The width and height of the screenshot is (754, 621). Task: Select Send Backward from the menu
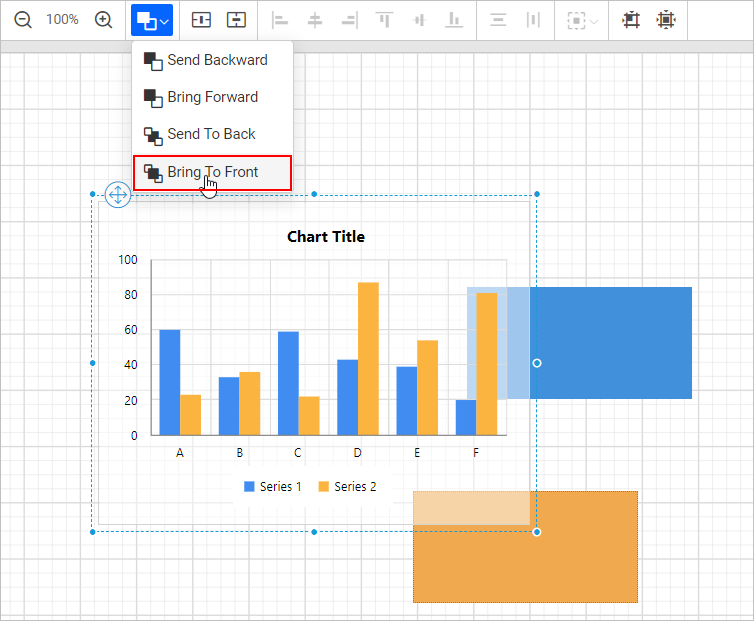pyautogui.click(x=213, y=60)
